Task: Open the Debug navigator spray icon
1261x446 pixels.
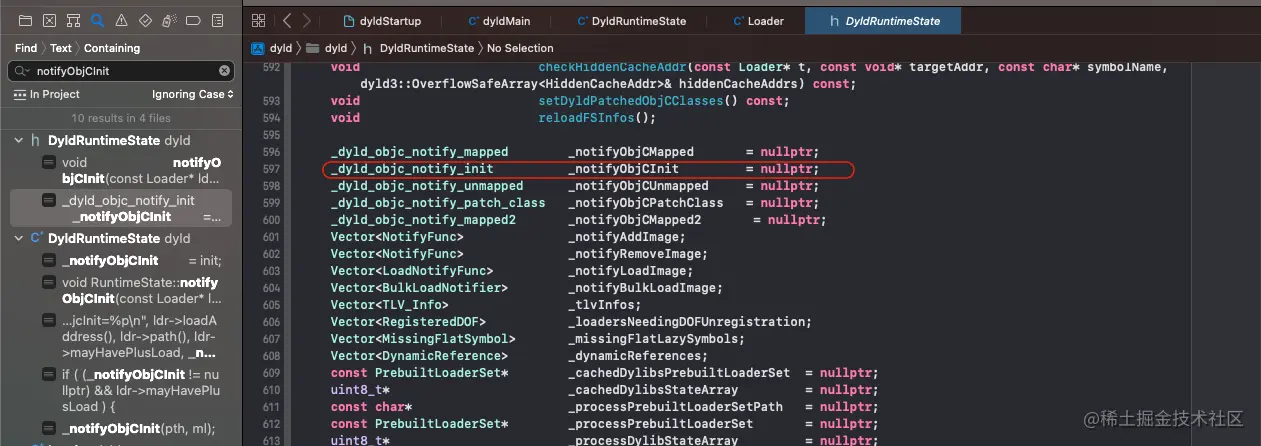Action: pos(168,20)
